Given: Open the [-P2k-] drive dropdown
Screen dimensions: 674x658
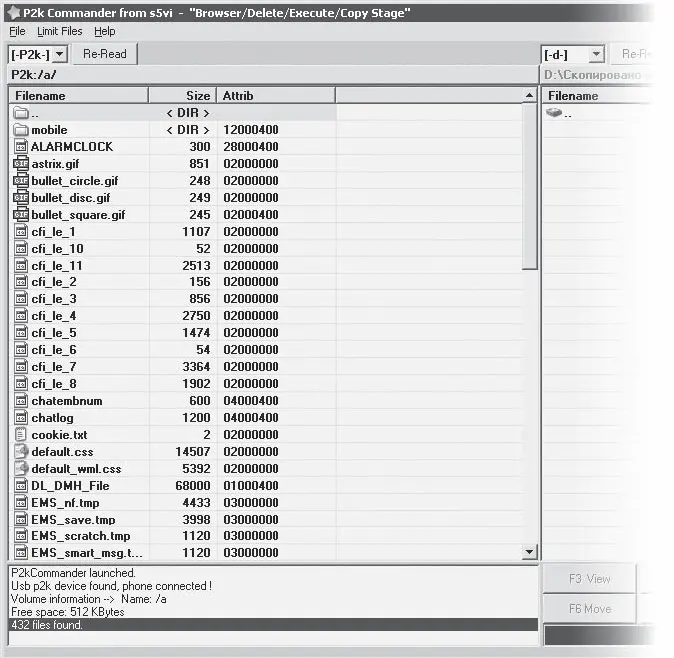Looking at the screenshot, I should [60, 55].
